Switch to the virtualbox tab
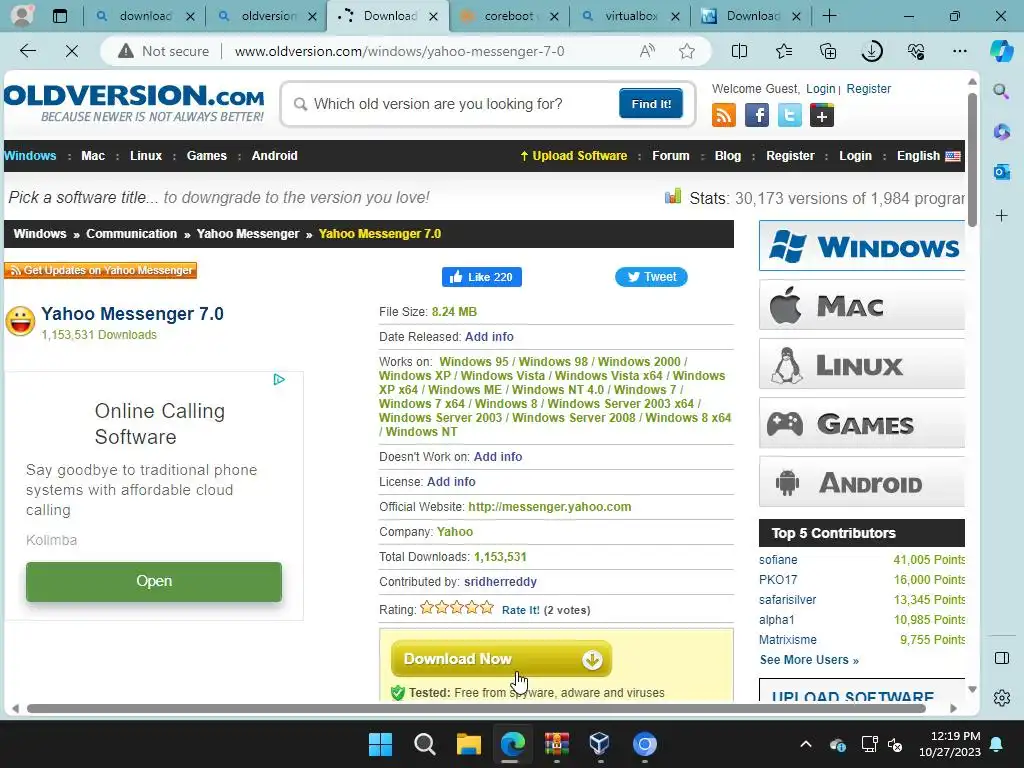 [630, 16]
